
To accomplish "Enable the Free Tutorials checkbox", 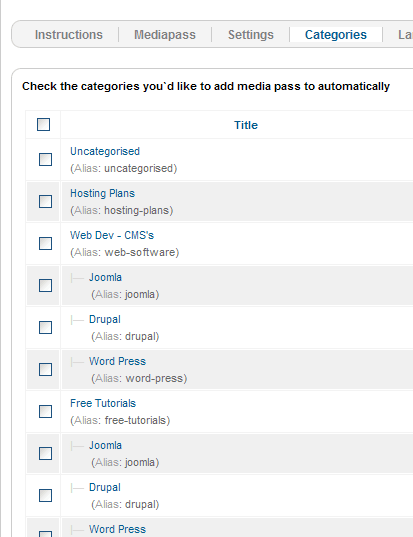I will 45,411.
